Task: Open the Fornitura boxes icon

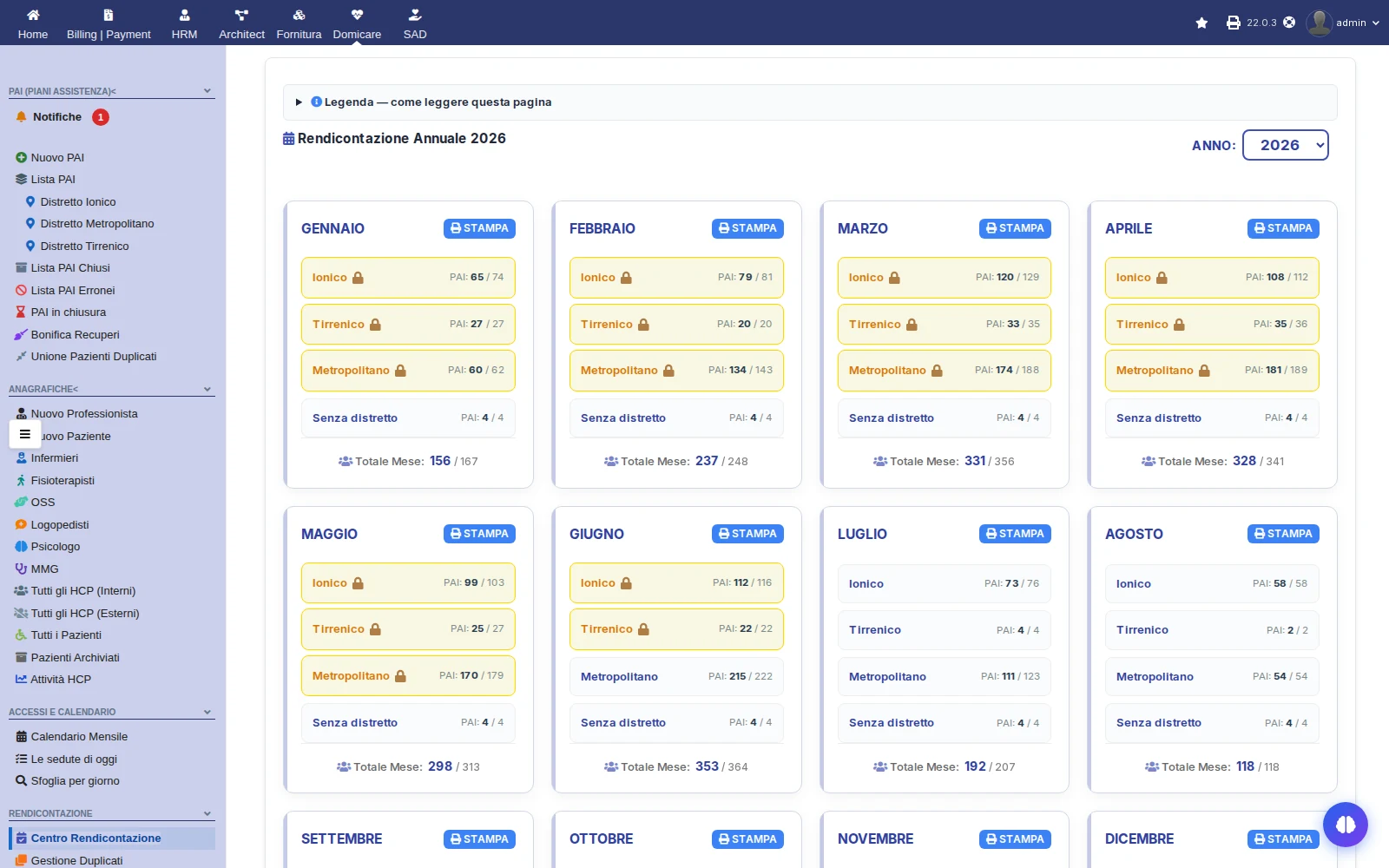Action: tap(299, 15)
